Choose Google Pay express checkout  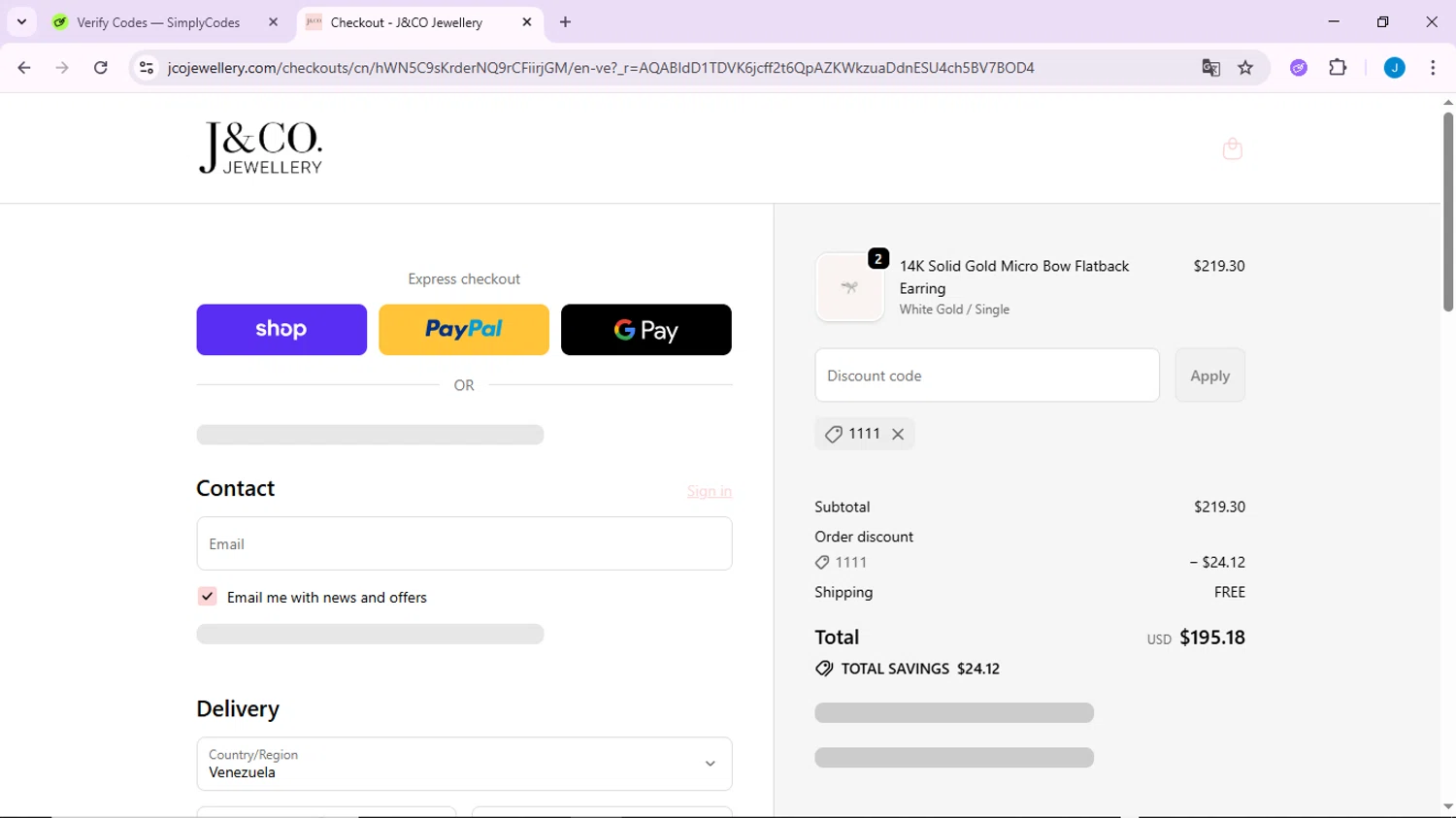coord(646,330)
